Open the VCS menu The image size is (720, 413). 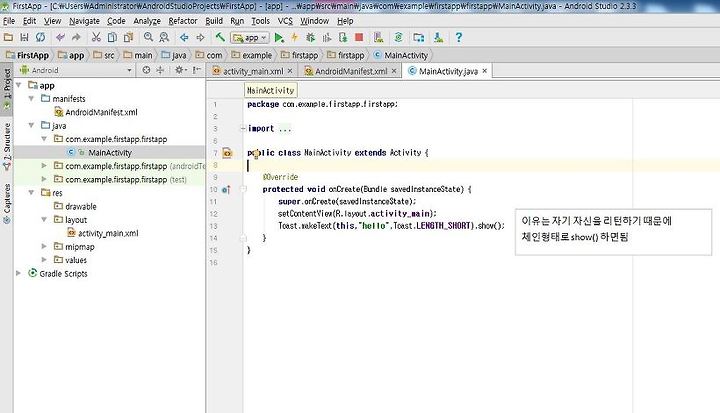coord(285,21)
